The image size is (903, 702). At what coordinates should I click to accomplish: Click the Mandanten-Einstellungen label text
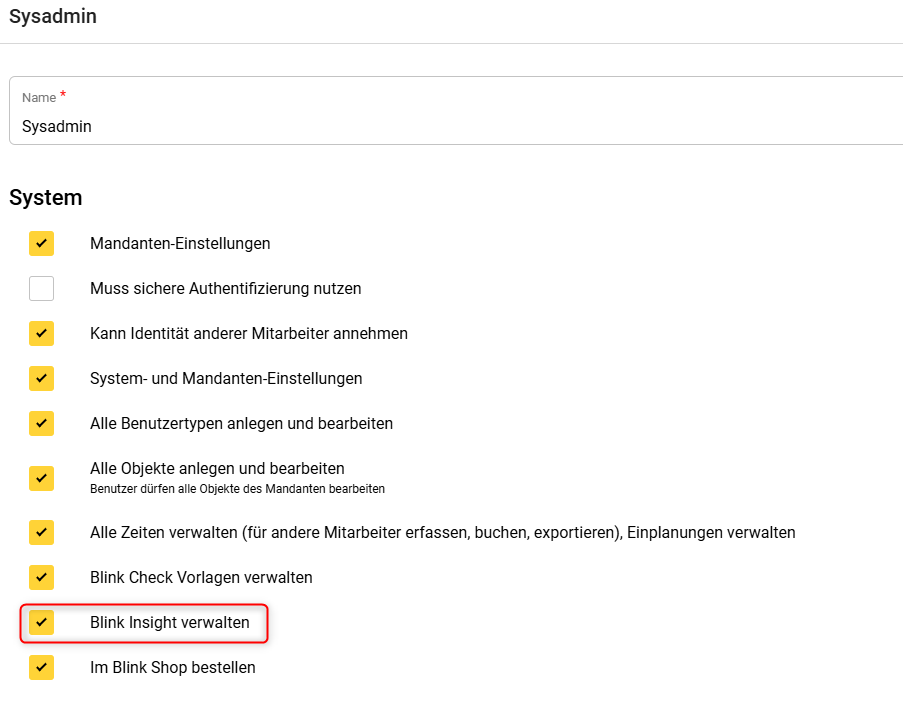pos(180,243)
